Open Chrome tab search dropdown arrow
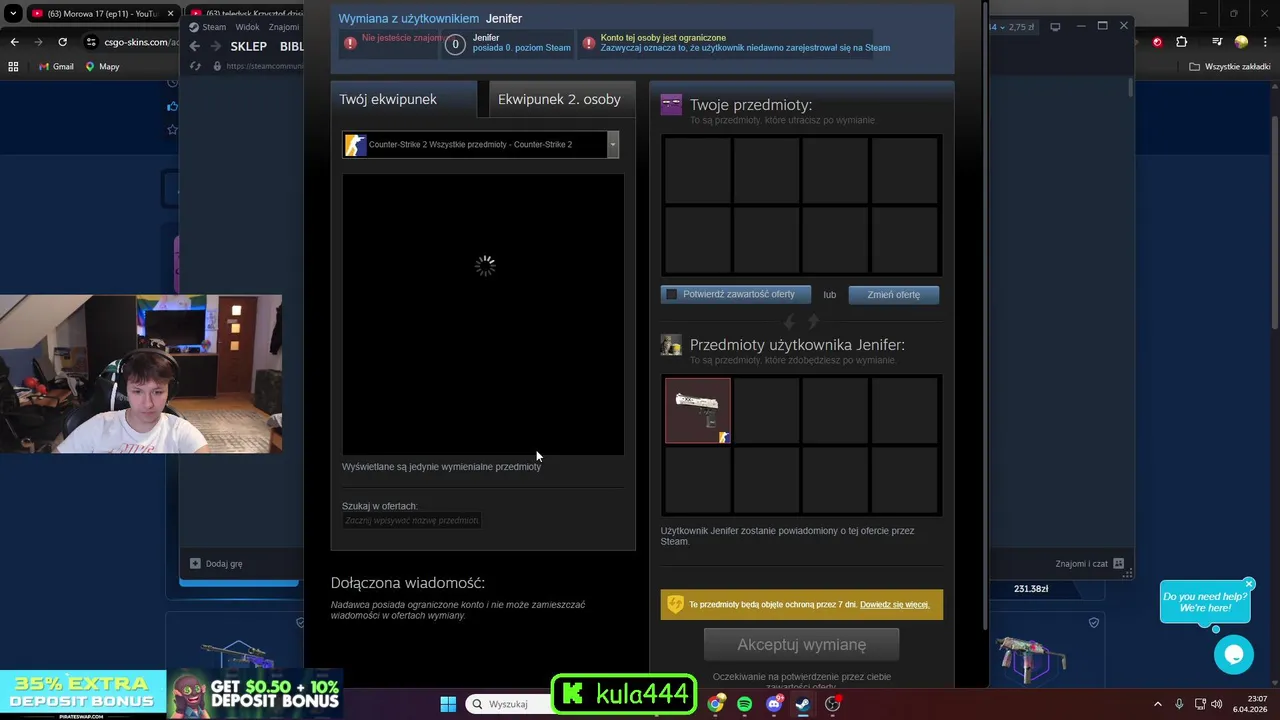1280x720 pixels. click(x=13, y=14)
